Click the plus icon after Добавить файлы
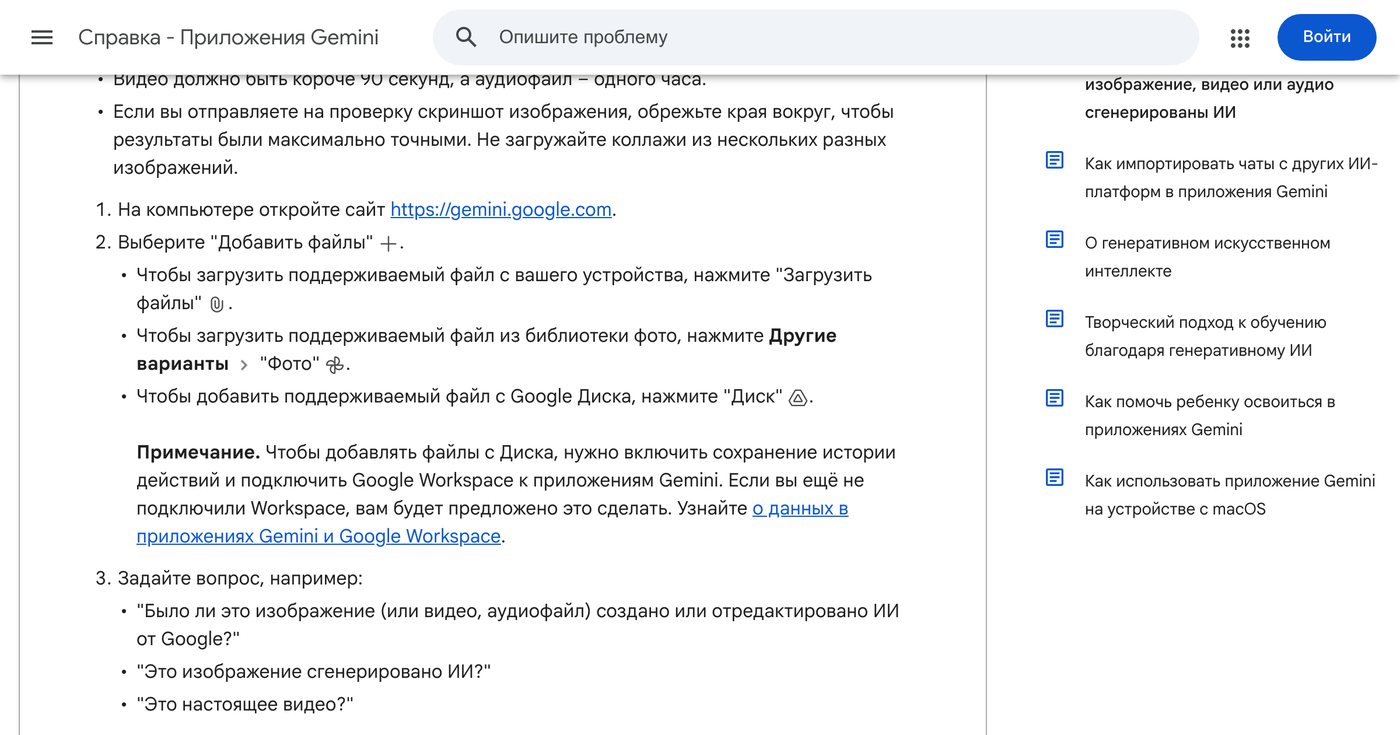This screenshot has height=735, width=1400. [x=389, y=244]
